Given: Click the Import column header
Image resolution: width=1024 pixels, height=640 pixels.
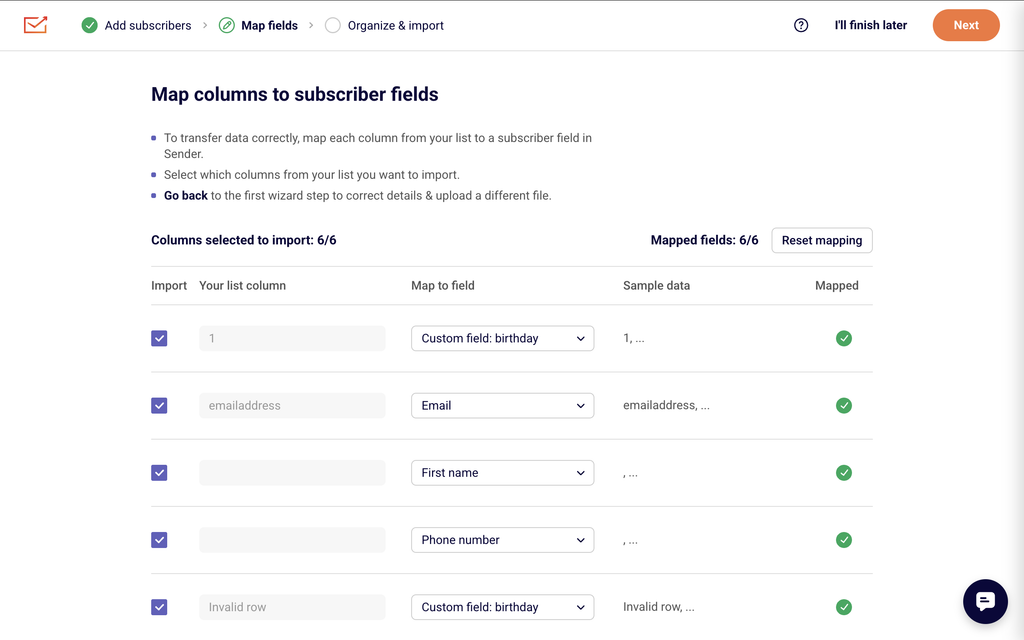Looking at the screenshot, I should [x=168, y=285].
